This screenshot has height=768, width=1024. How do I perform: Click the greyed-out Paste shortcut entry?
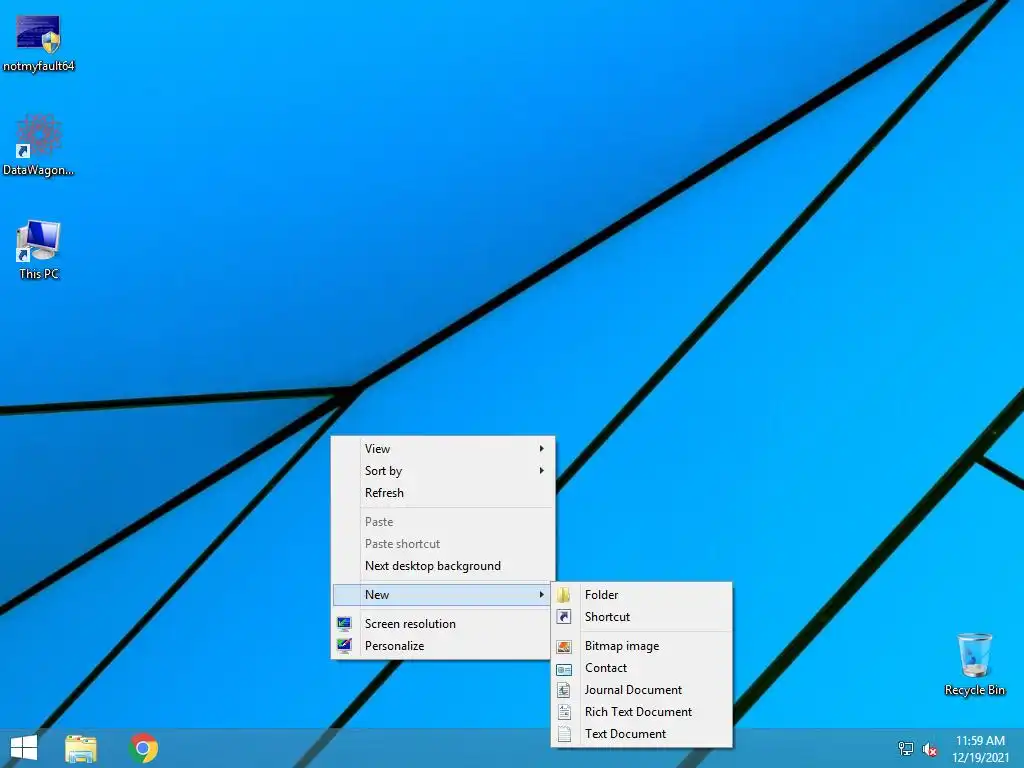443,544
